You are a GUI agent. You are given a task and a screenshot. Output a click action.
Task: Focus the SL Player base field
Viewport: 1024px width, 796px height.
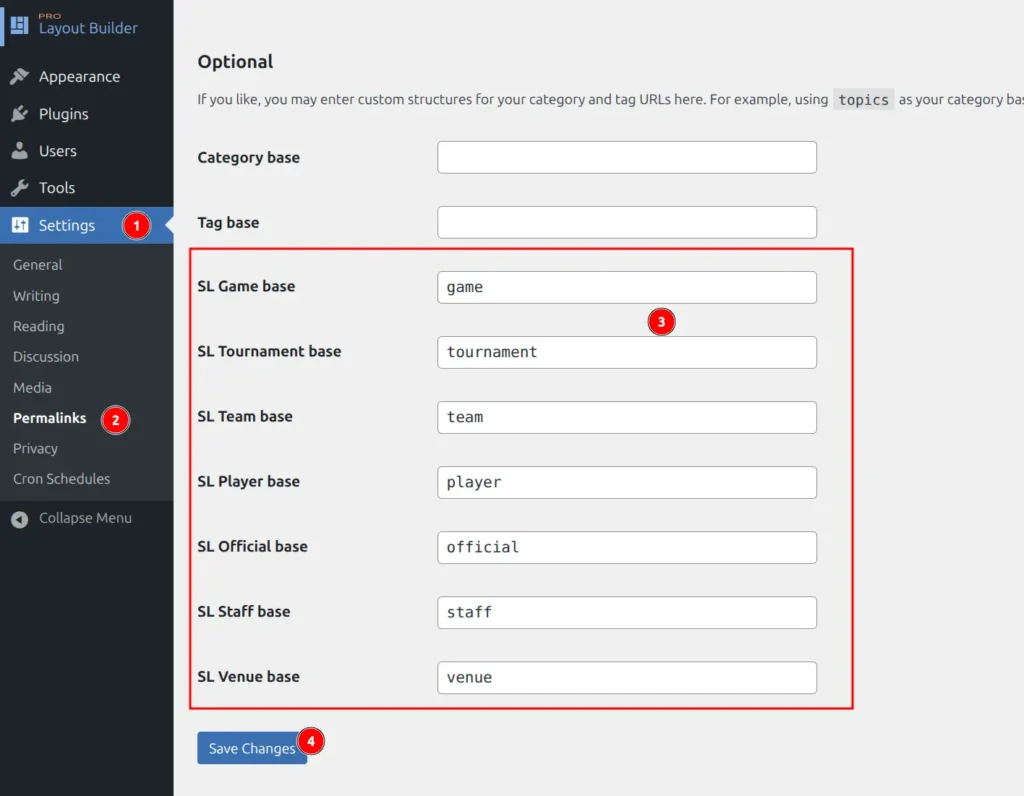(627, 483)
